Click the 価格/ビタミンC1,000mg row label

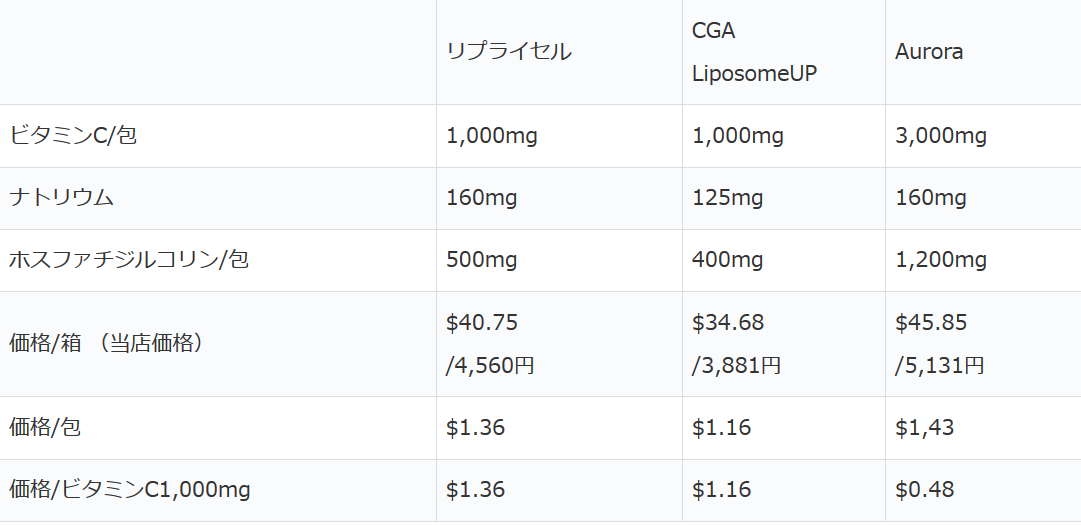pos(129,490)
